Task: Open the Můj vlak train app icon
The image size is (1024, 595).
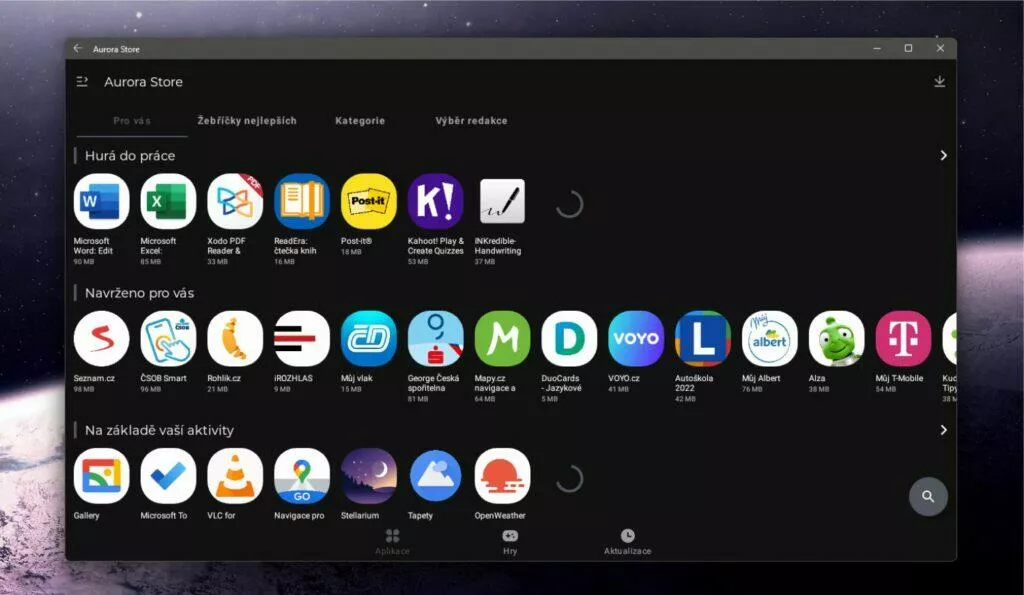Action: (x=368, y=338)
